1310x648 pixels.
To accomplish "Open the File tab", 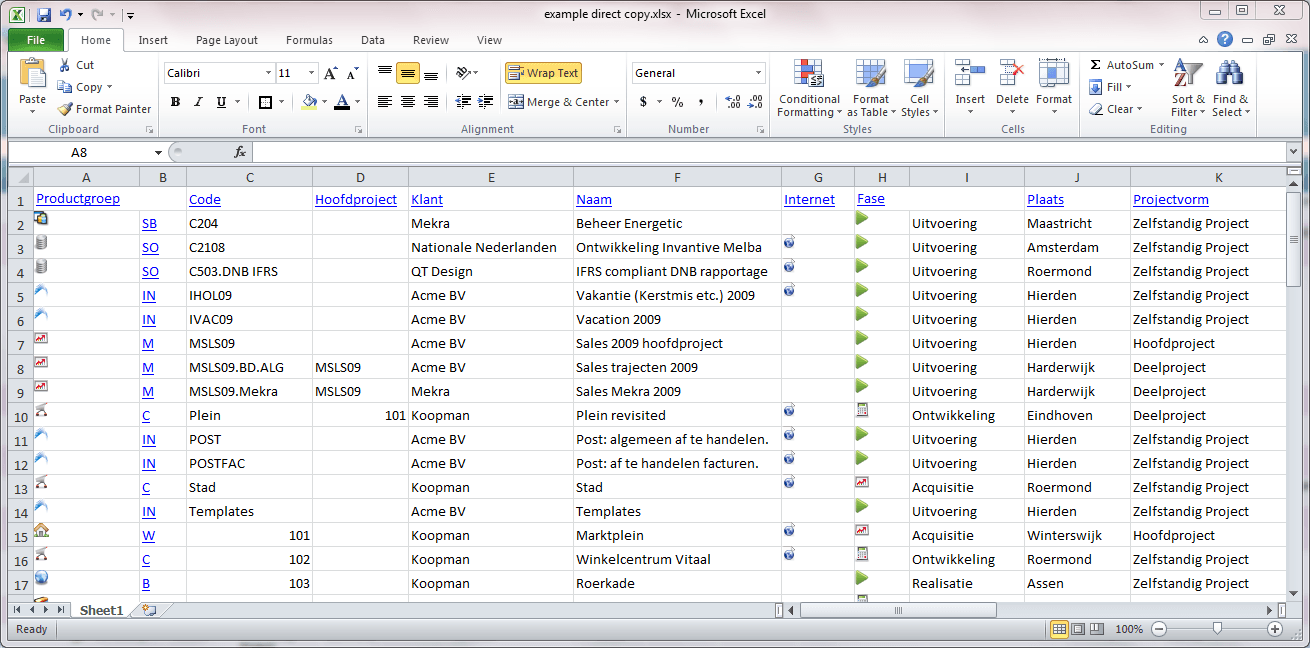I will [36, 40].
